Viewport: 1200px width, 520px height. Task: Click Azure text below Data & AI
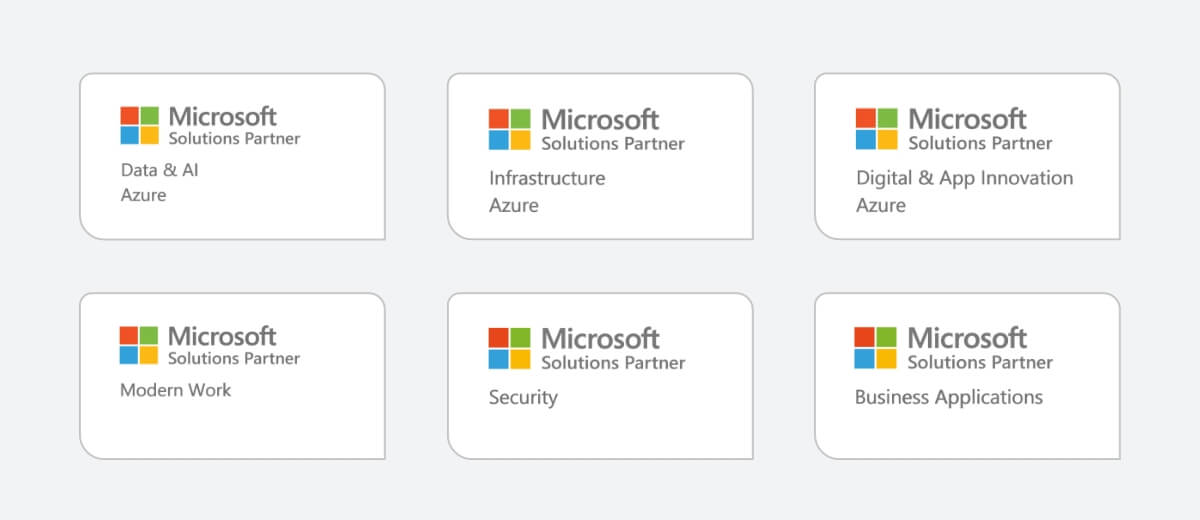point(143,195)
